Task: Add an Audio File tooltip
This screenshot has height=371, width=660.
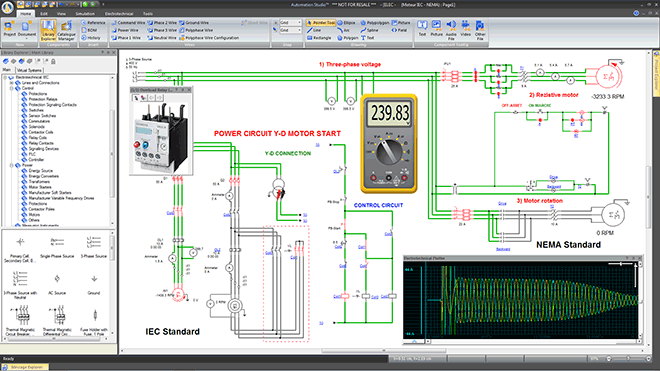Action: pyautogui.click(x=451, y=30)
